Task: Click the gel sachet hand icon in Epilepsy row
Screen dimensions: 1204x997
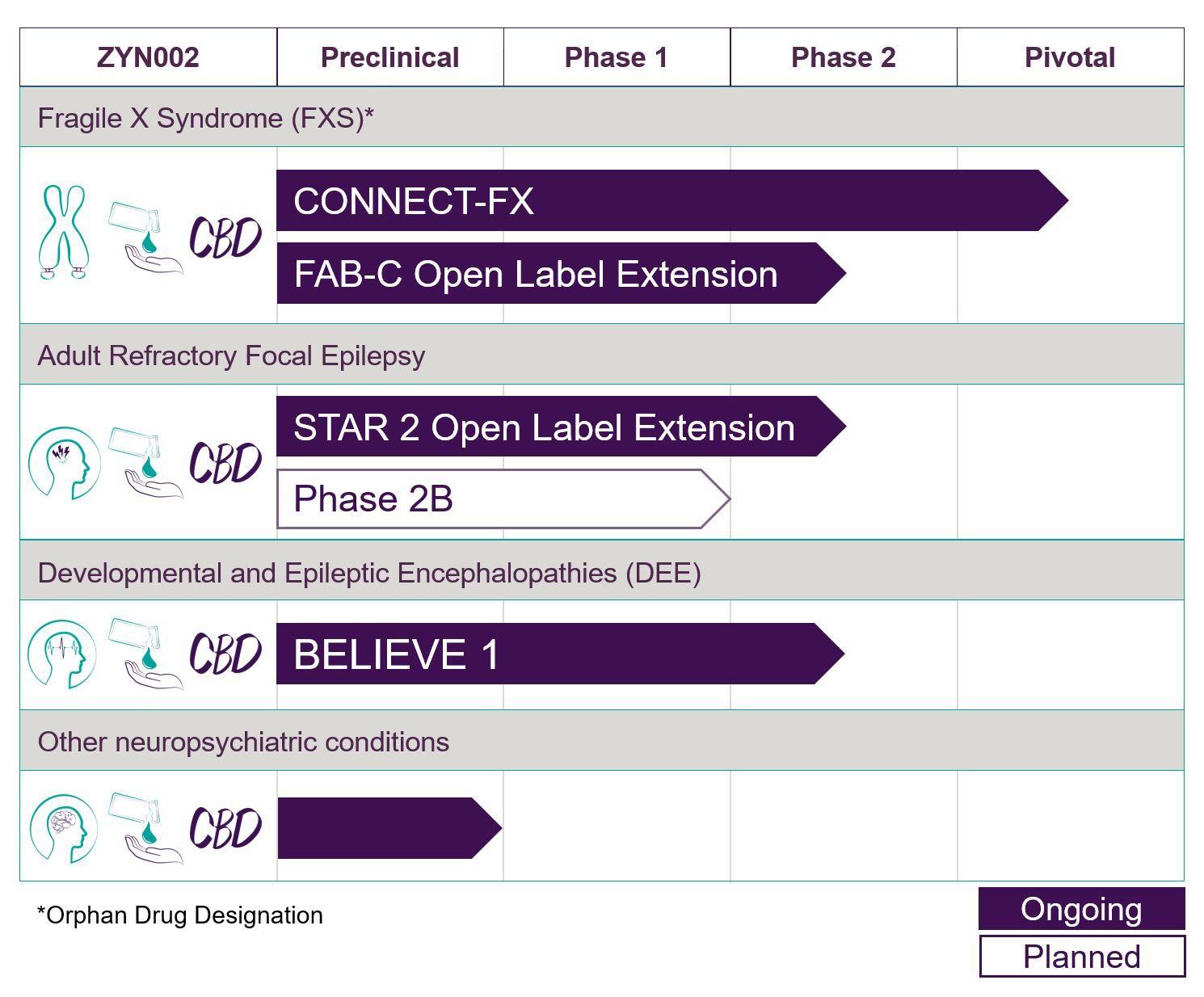Action: 145,463
